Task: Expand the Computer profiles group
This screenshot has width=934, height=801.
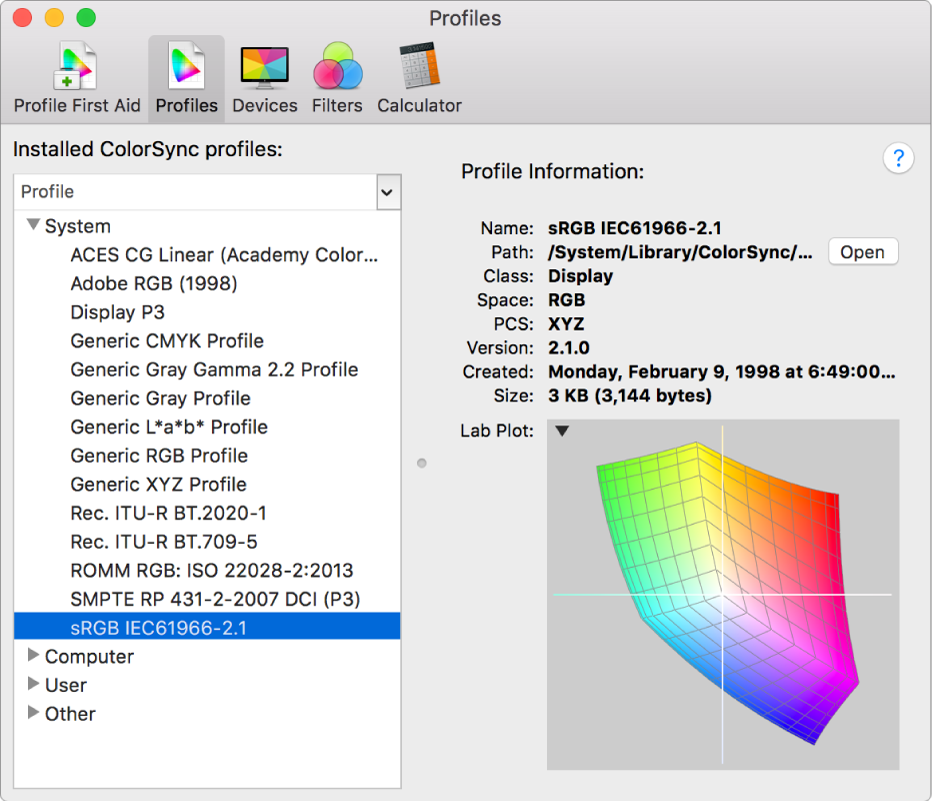Action: pyautogui.click(x=33, y=656)
